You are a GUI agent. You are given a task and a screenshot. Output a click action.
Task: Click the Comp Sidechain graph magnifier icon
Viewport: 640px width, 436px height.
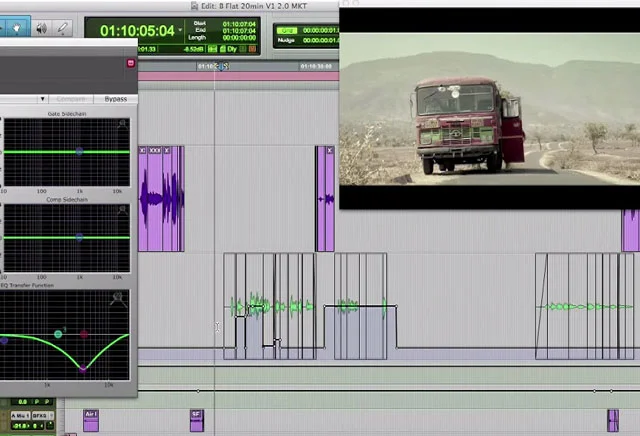[x=122, y=210]
